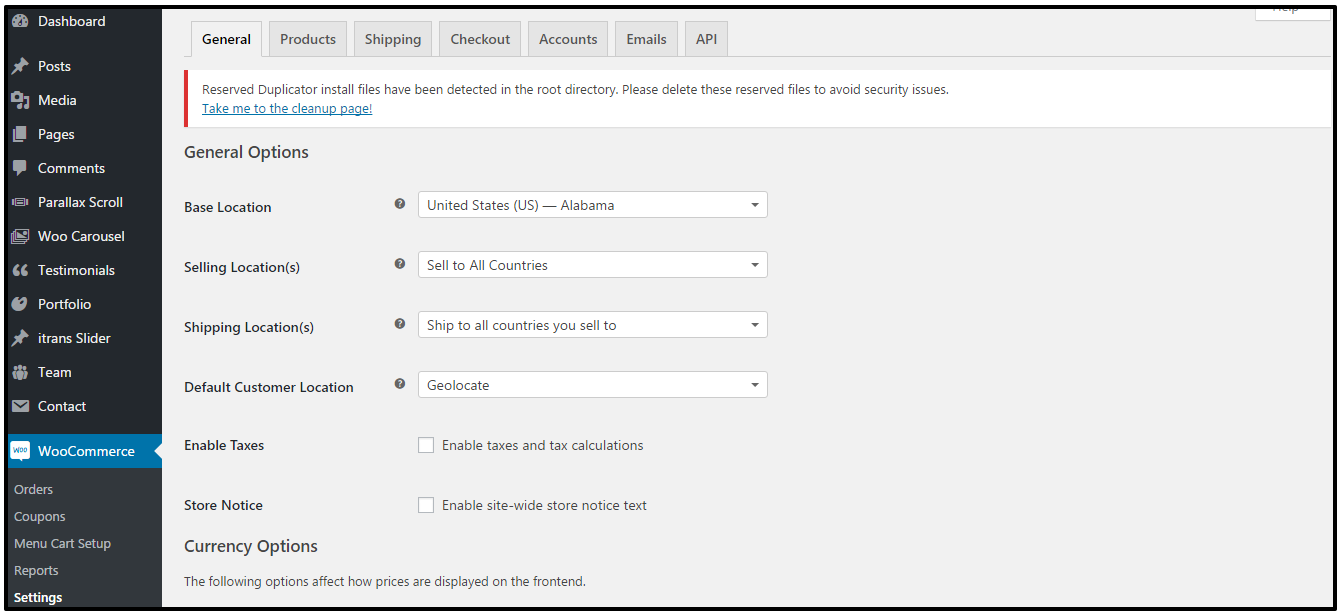Click the Portfolio icon in sidebar
The image size is (1342, 615).
coord(20,304)
